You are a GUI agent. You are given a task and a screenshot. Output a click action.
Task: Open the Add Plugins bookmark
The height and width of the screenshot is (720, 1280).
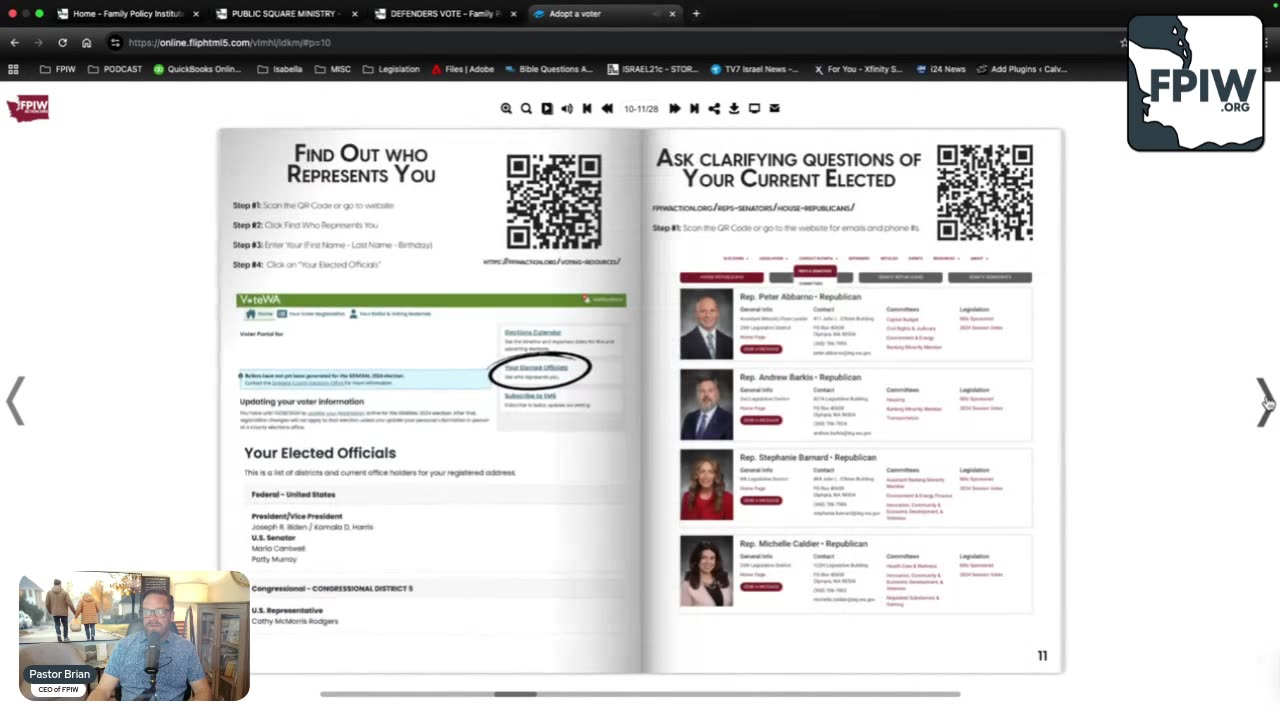[1021, 69]
